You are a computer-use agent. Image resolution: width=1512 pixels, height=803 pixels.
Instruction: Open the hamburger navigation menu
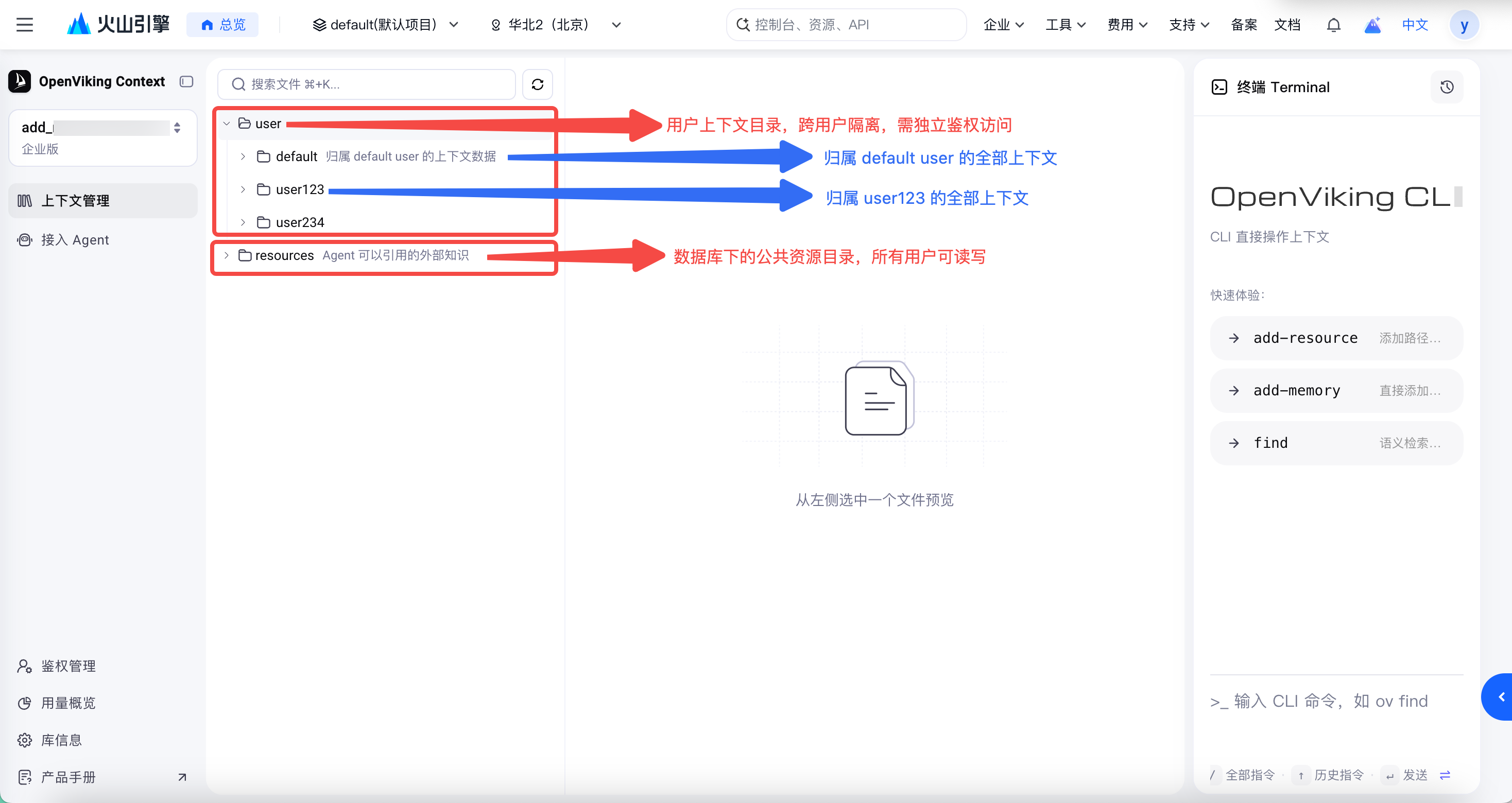point(25,25)
